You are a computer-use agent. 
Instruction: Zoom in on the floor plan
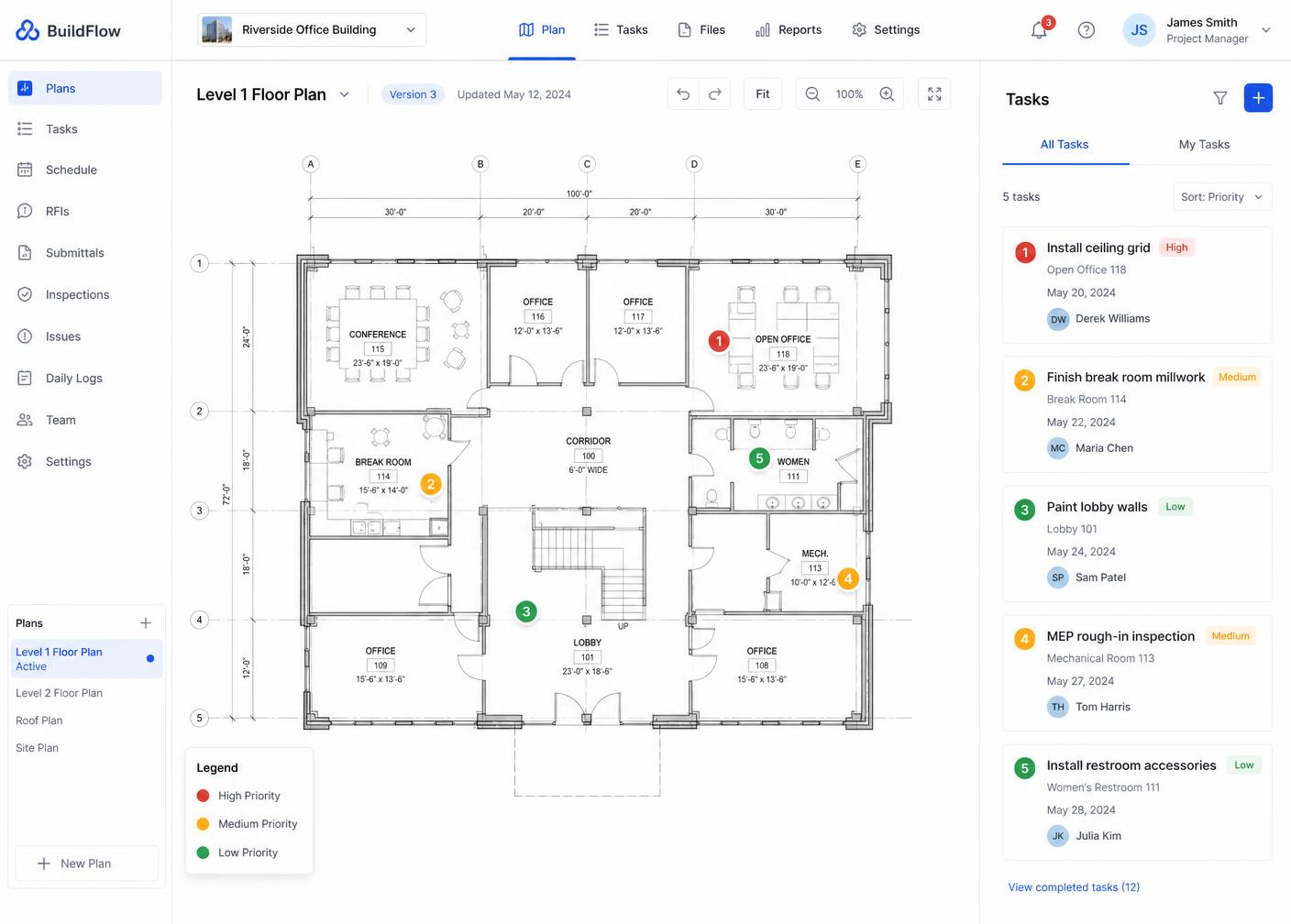[887, 93]
